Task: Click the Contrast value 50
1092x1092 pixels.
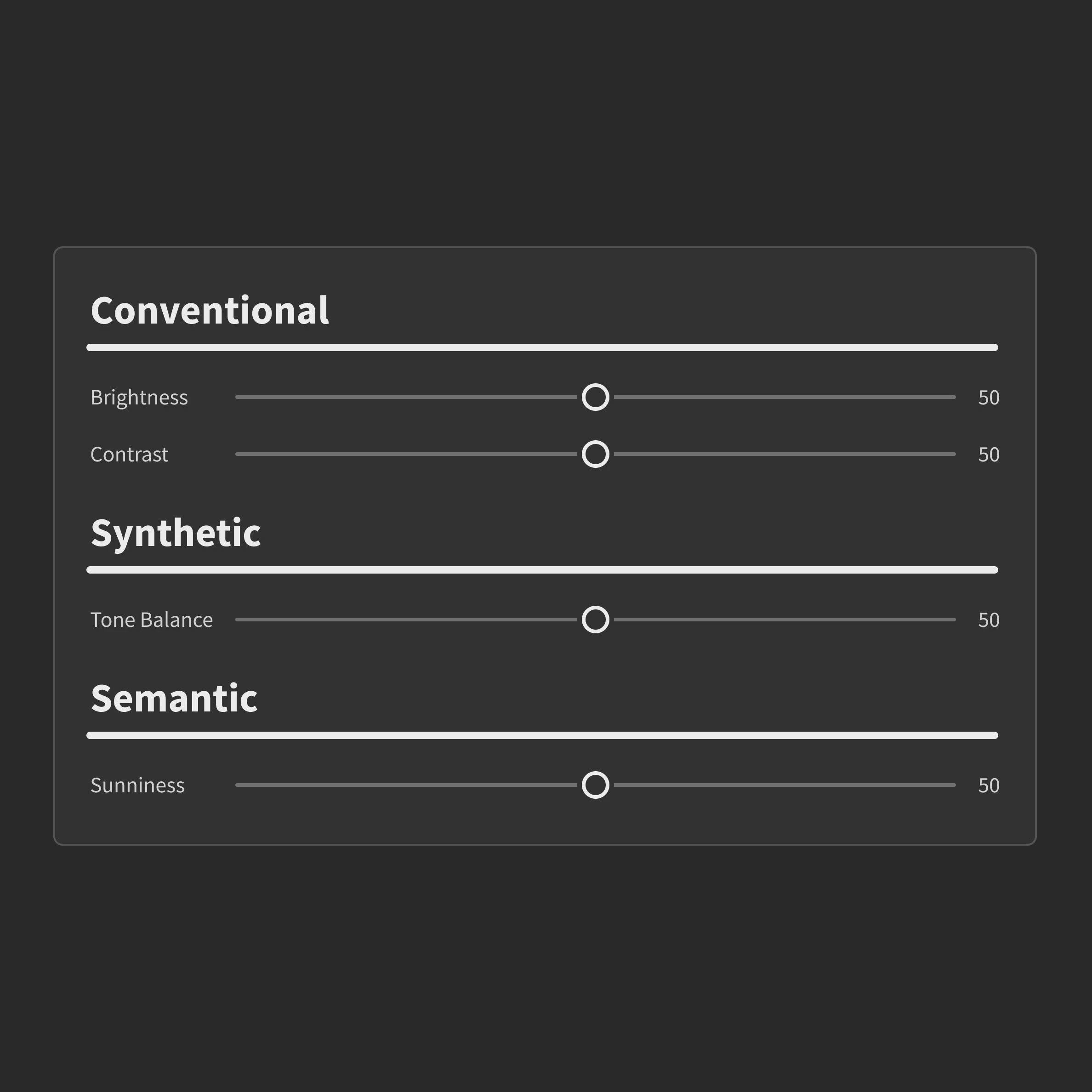Action: (989, 455)
